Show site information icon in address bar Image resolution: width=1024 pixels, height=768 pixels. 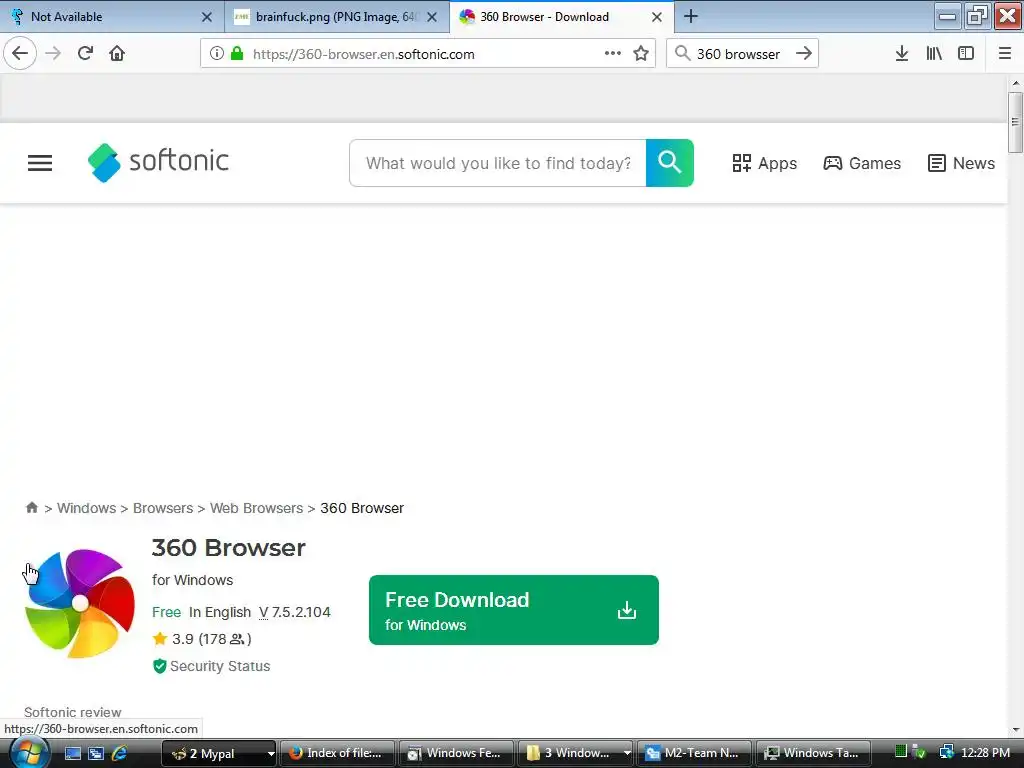tap(216, 54)
